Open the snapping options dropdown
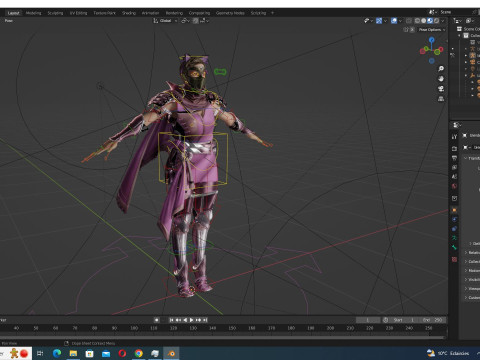 [204, 21]
